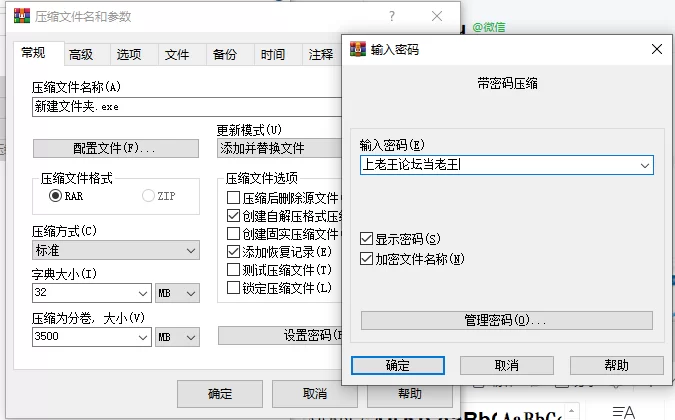Confirm password with 确定 in password dialog
This screenshot has height=420, width=675.
pos(398,365)
